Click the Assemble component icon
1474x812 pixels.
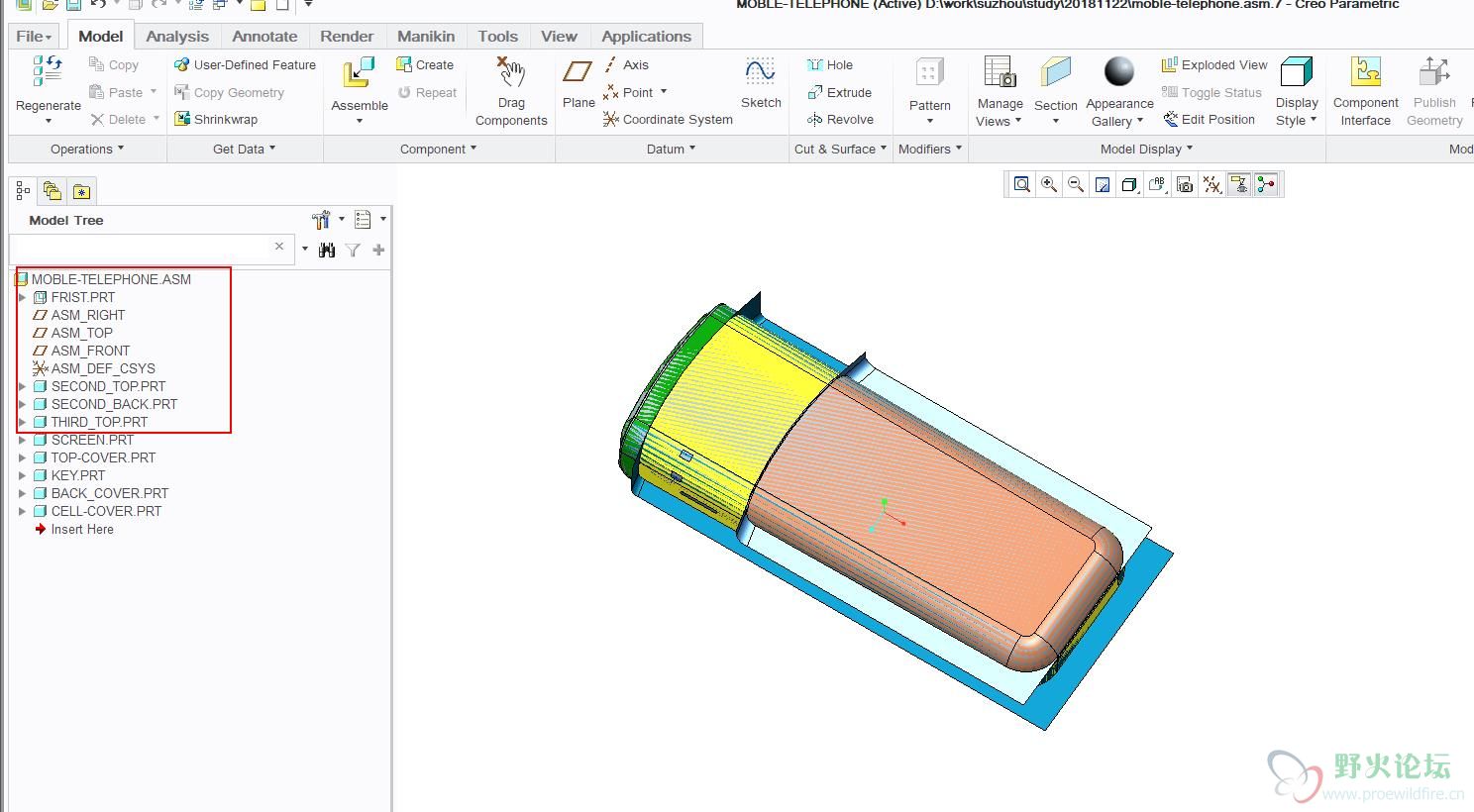(359, 73)
